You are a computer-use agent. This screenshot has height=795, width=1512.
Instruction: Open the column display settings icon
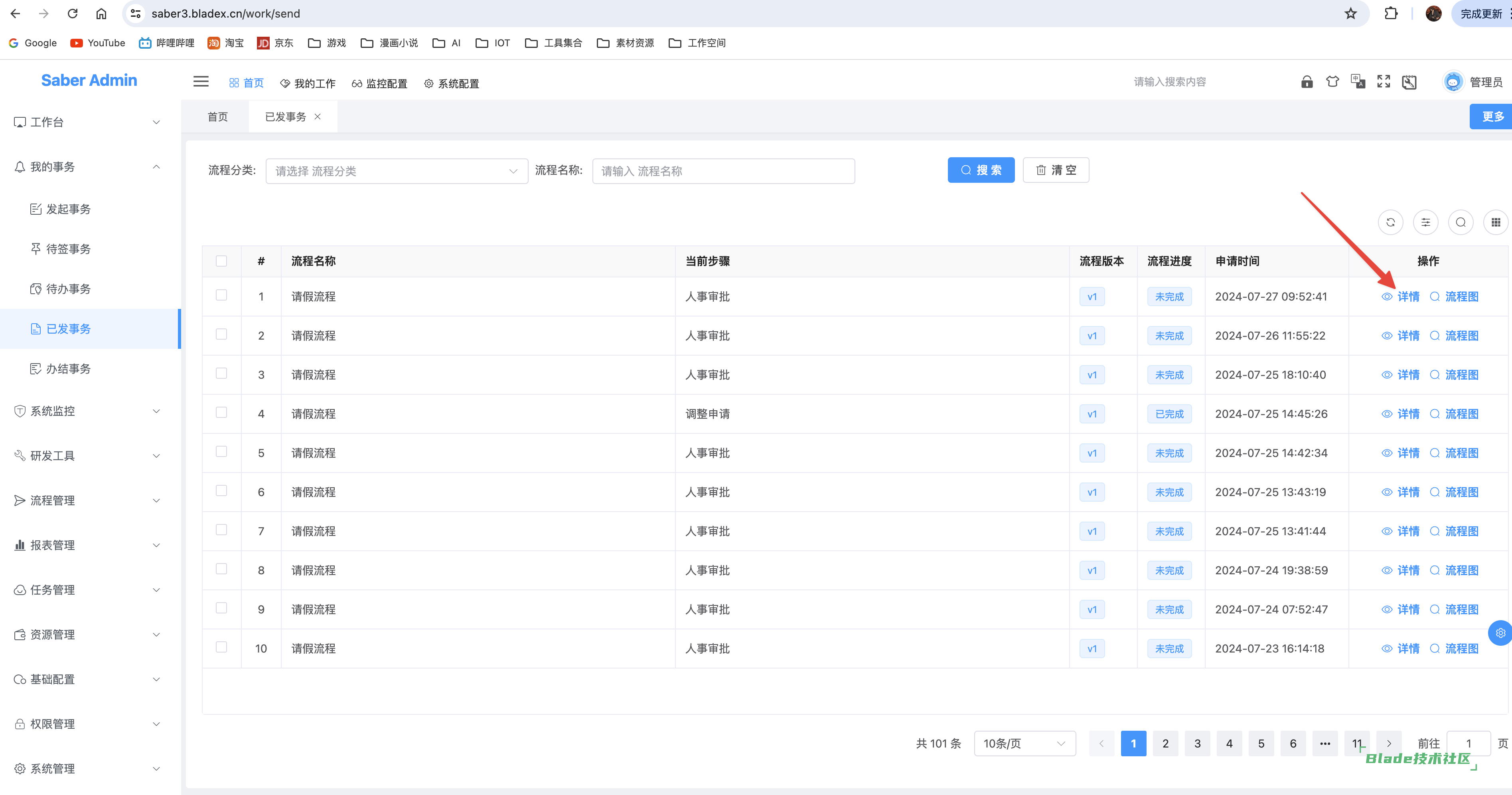(1426, 223)
